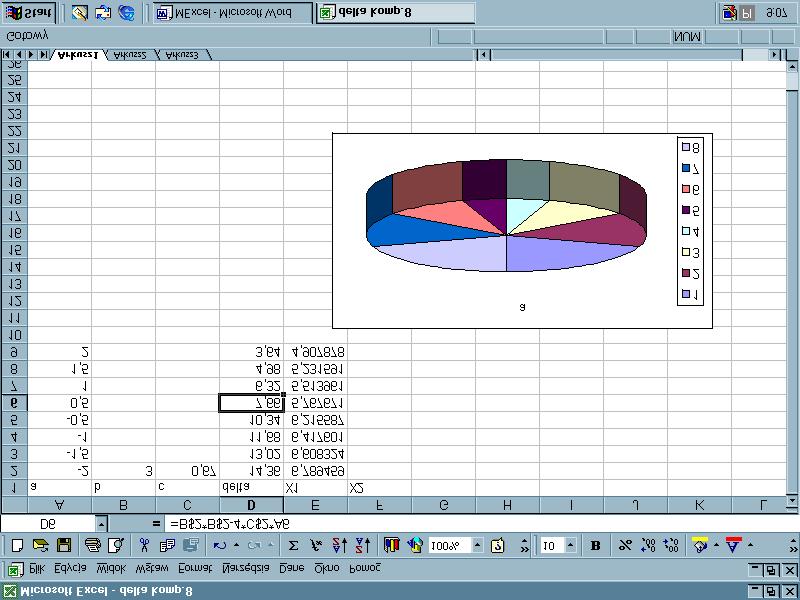The height and width of the screenshot is (600, 800).
Task: Apply Percent Style from the formatting toolbar
Action: click(625, 545)
